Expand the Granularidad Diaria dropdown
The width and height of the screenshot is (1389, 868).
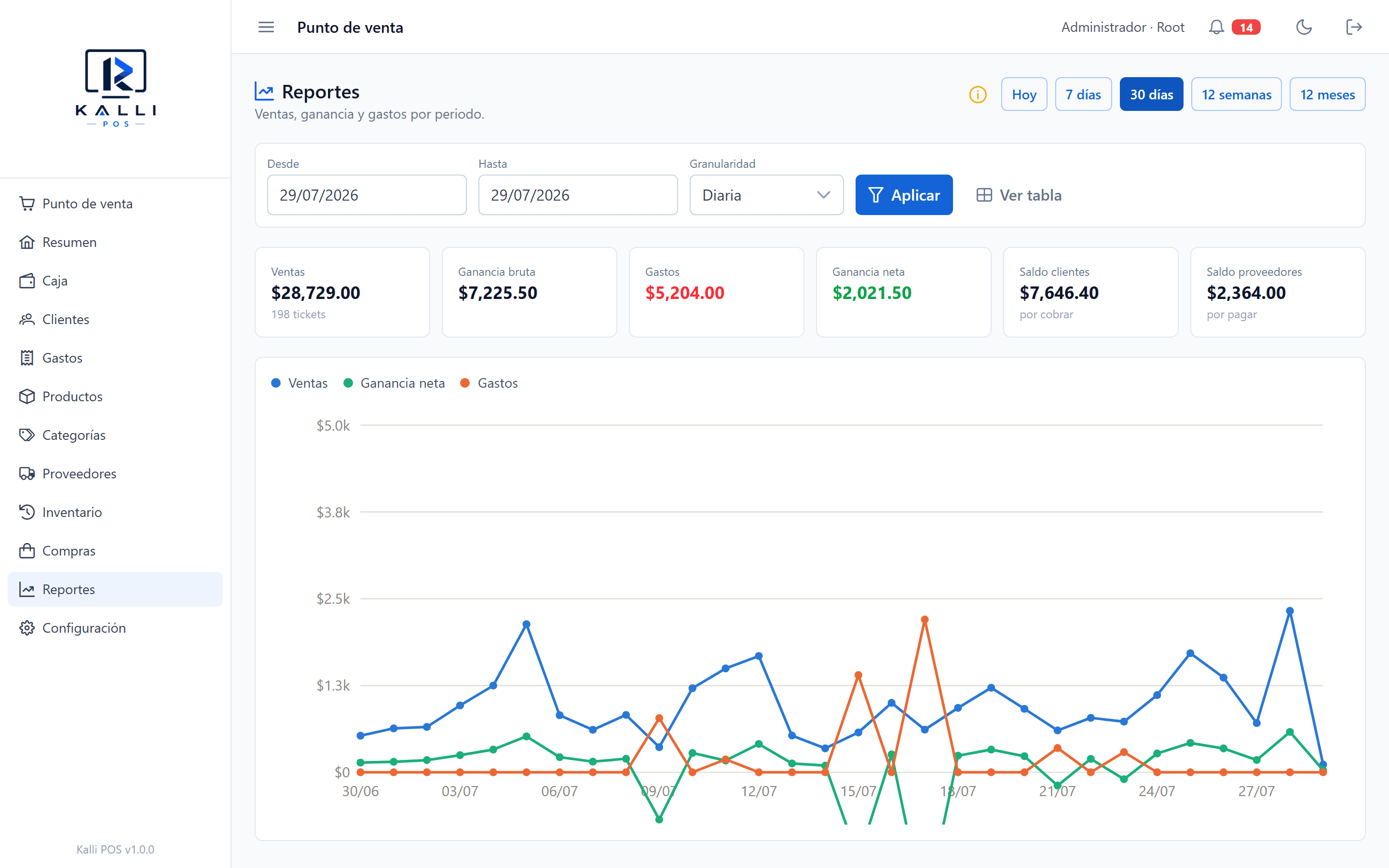pyautogui.click(x=766, y=195)
